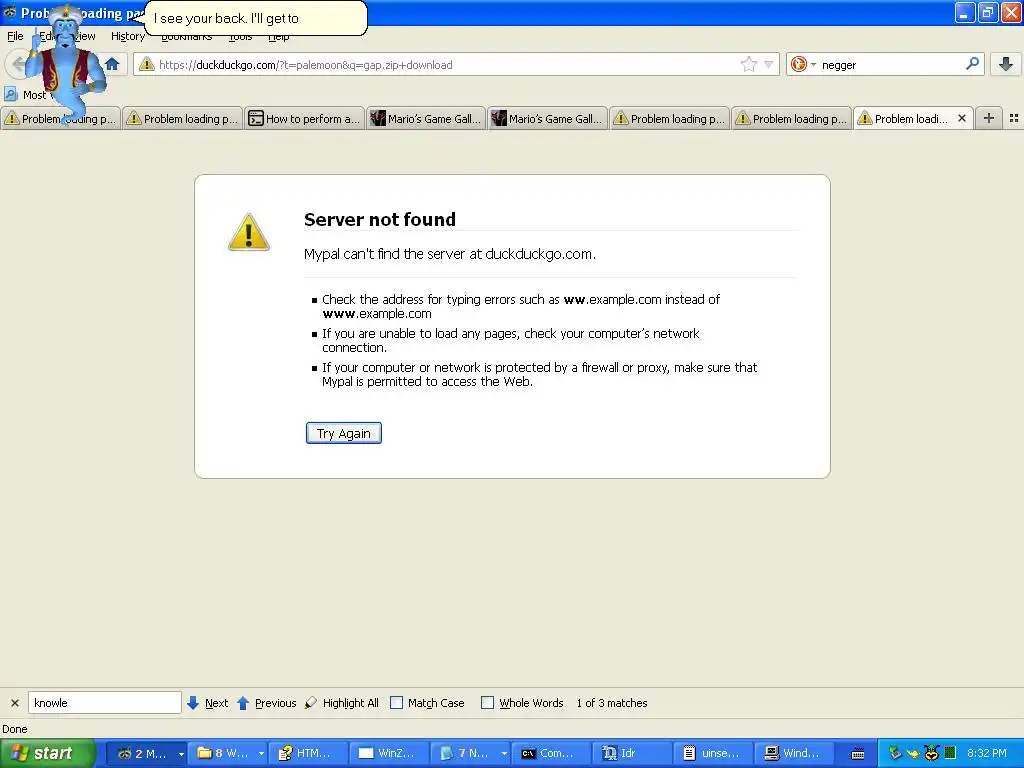Click the genie's speech balloon
This screenshot has width=1024, height=768.
pos(255,18)
